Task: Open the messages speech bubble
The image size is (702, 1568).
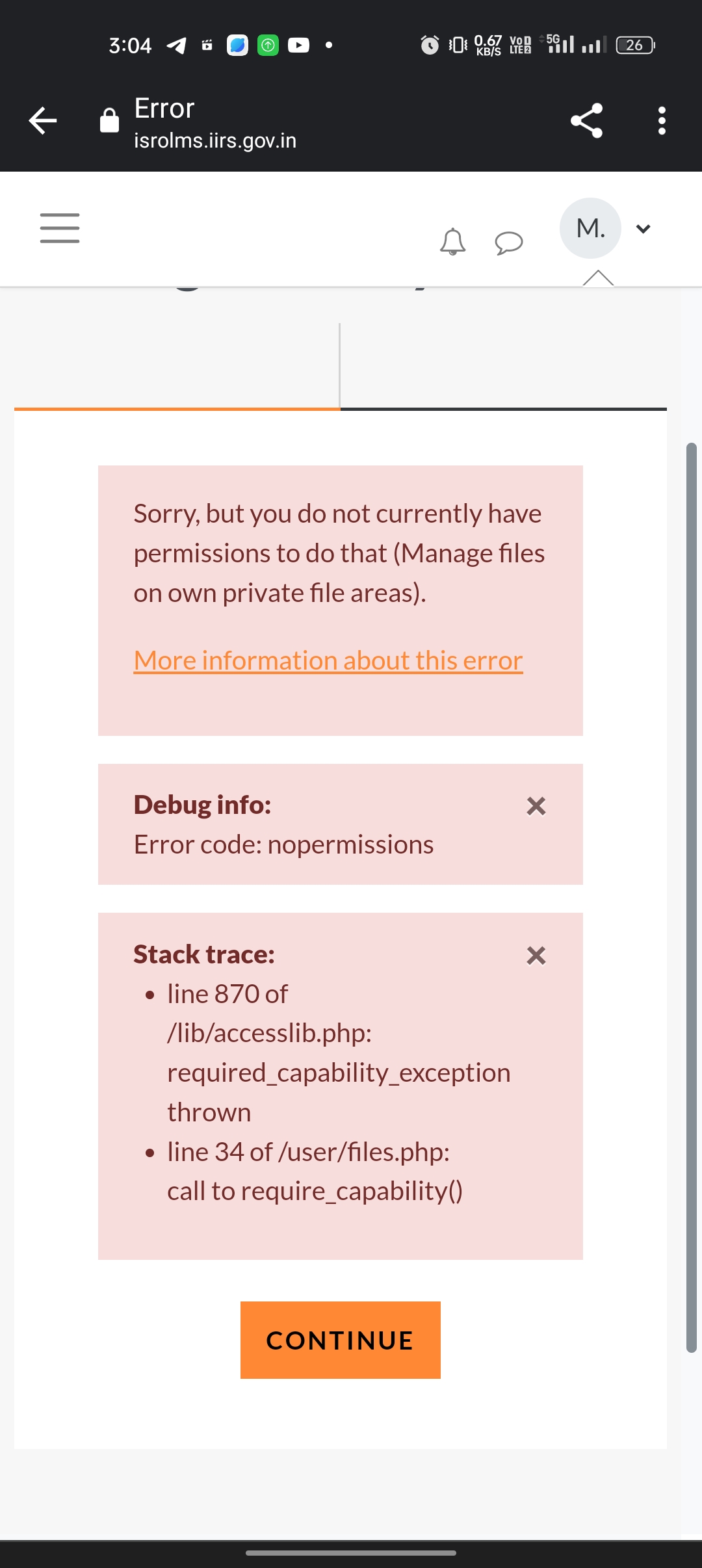Action: pos(509,242)
